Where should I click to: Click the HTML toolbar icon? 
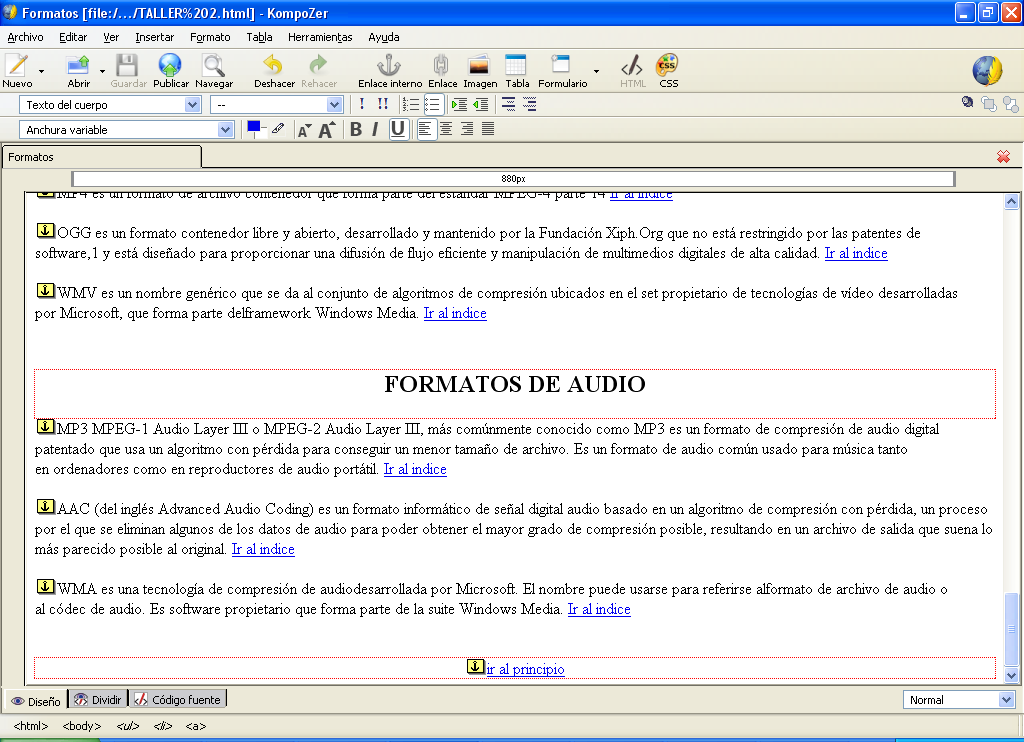click(632, 65)
